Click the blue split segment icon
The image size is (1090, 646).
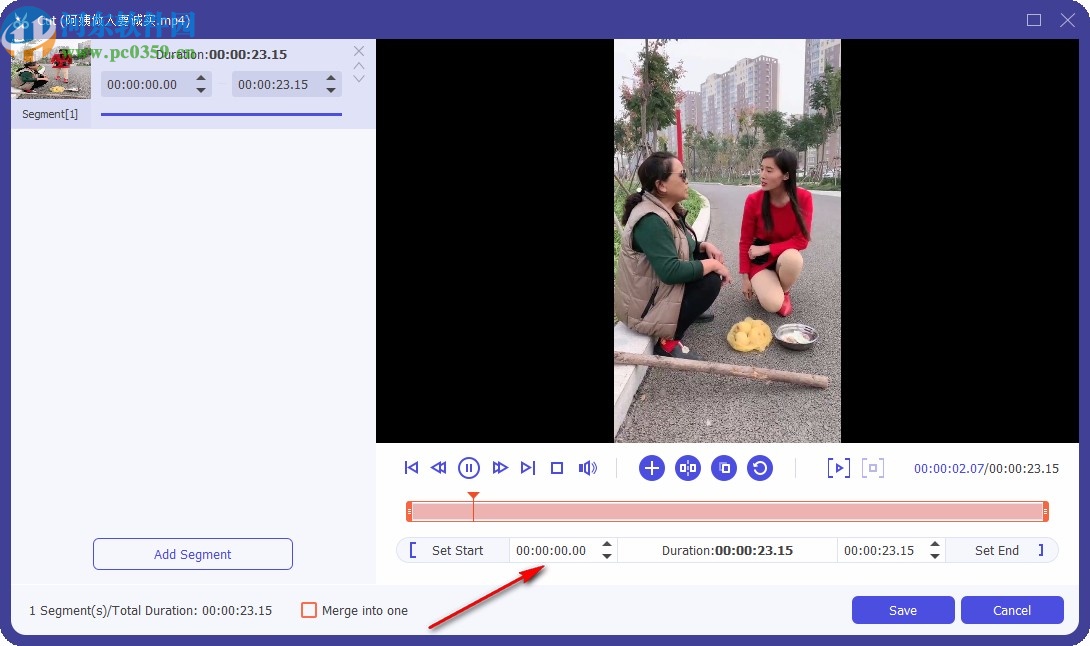pos(688,467)
